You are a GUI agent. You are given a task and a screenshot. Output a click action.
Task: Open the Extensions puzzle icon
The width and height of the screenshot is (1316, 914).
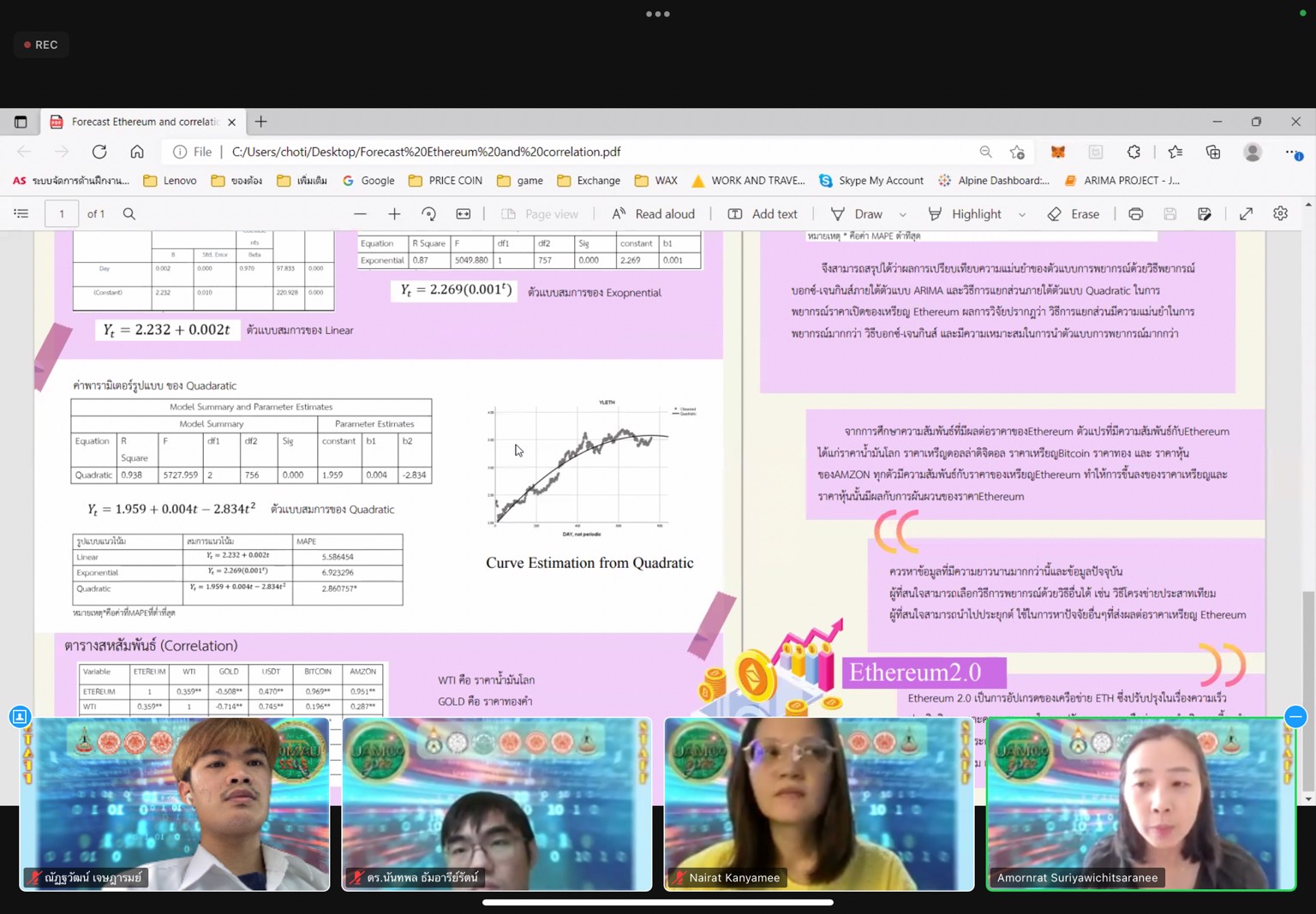coord(1134,152)
